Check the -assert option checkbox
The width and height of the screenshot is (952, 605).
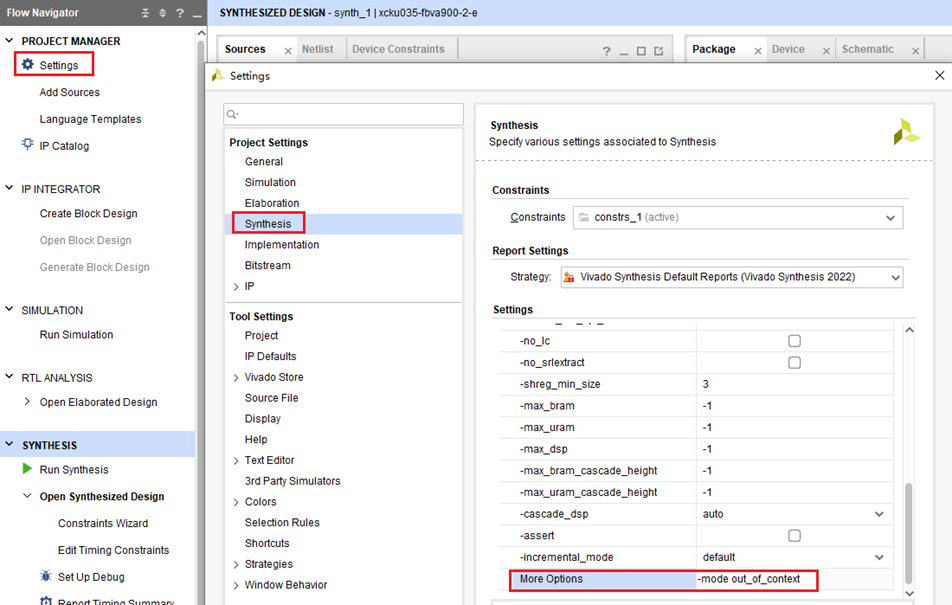click(x=794, y=535)
